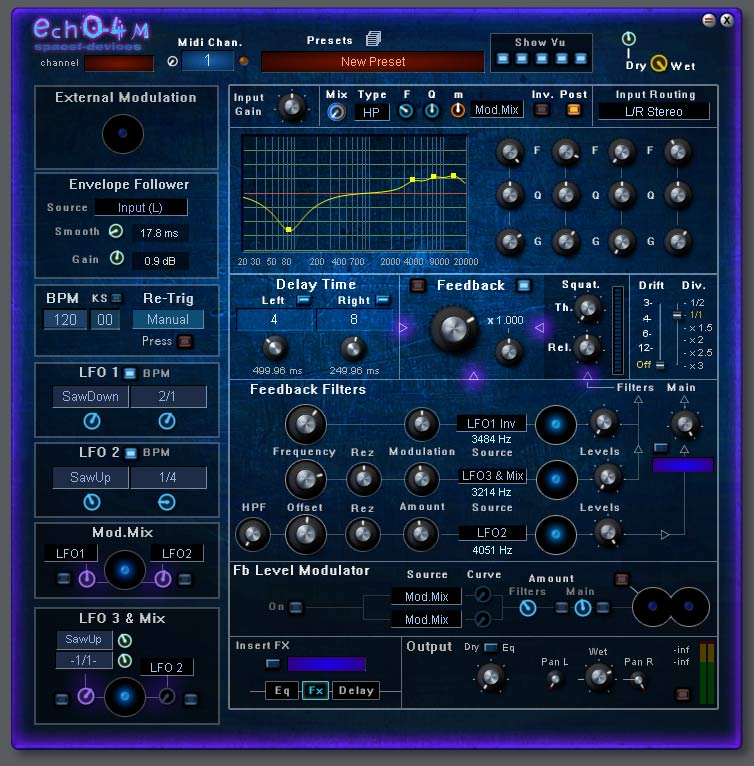Click the Input Gain knob
Screen dimensions: 754x766
coord(292,106)
